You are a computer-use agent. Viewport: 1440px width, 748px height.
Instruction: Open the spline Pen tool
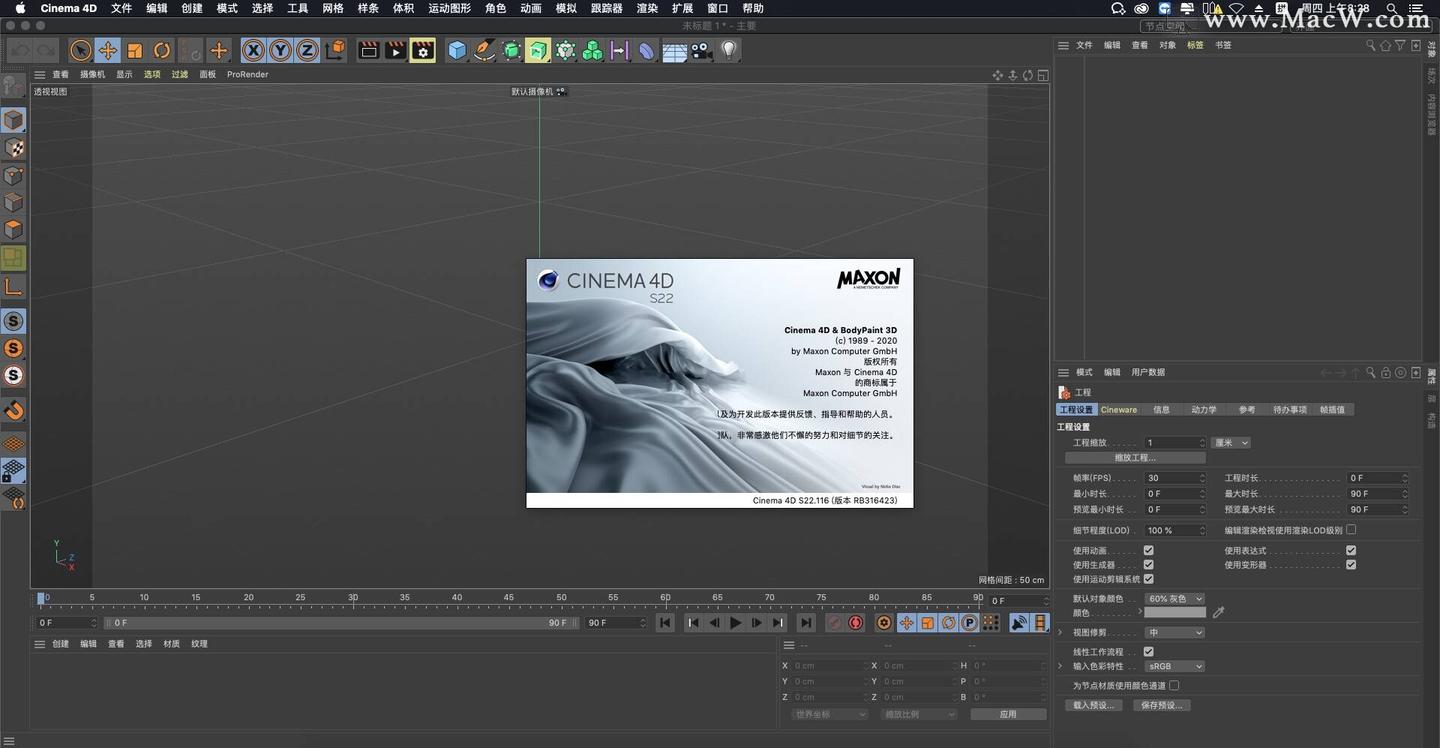coord(484,50)
